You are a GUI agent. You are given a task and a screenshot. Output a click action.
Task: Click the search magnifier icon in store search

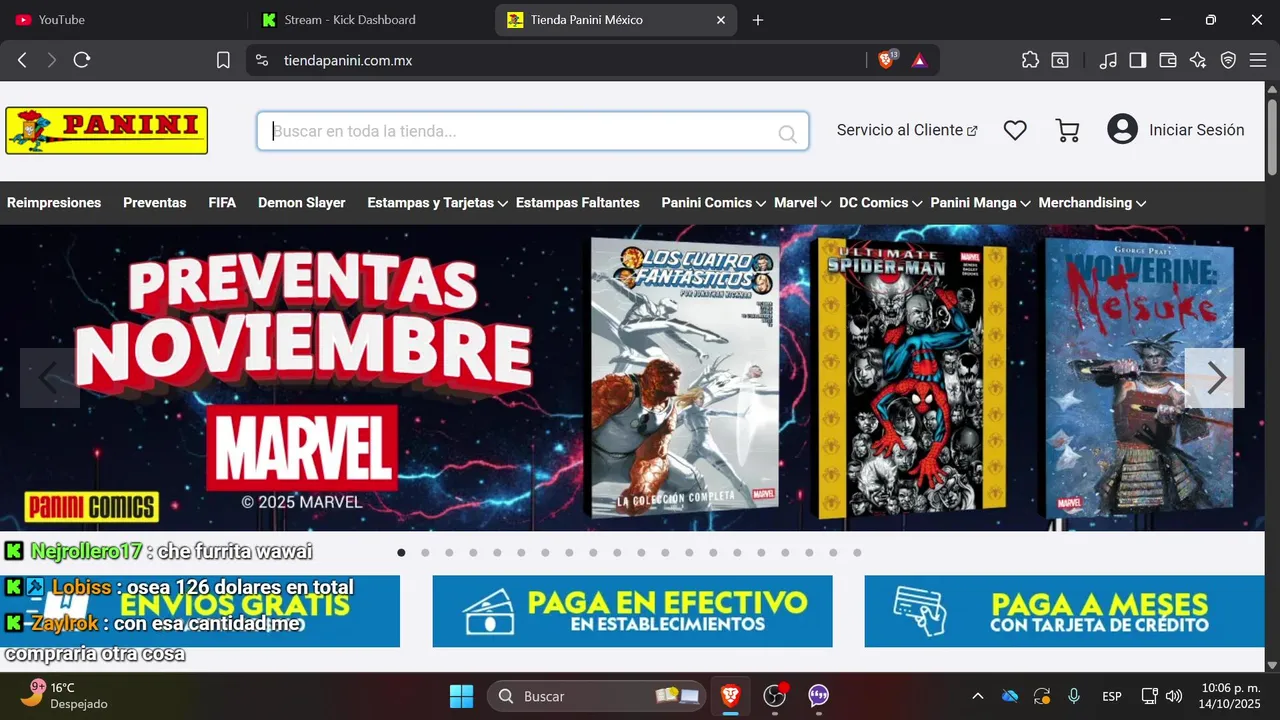(787, 134)
